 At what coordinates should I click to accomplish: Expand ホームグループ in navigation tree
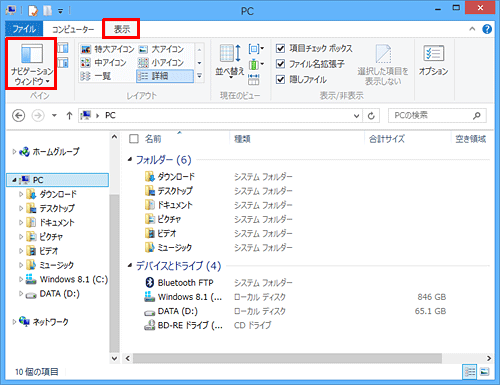point(14,152)
